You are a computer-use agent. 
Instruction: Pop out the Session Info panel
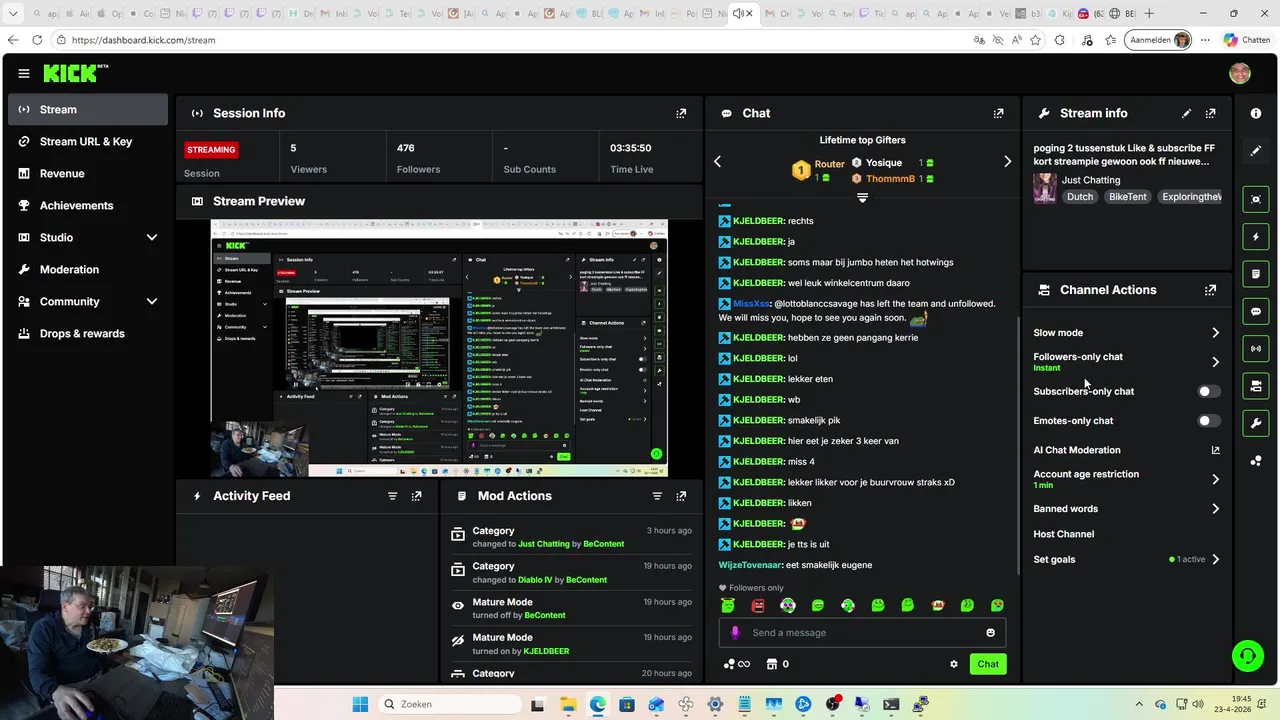coord(681,114)
